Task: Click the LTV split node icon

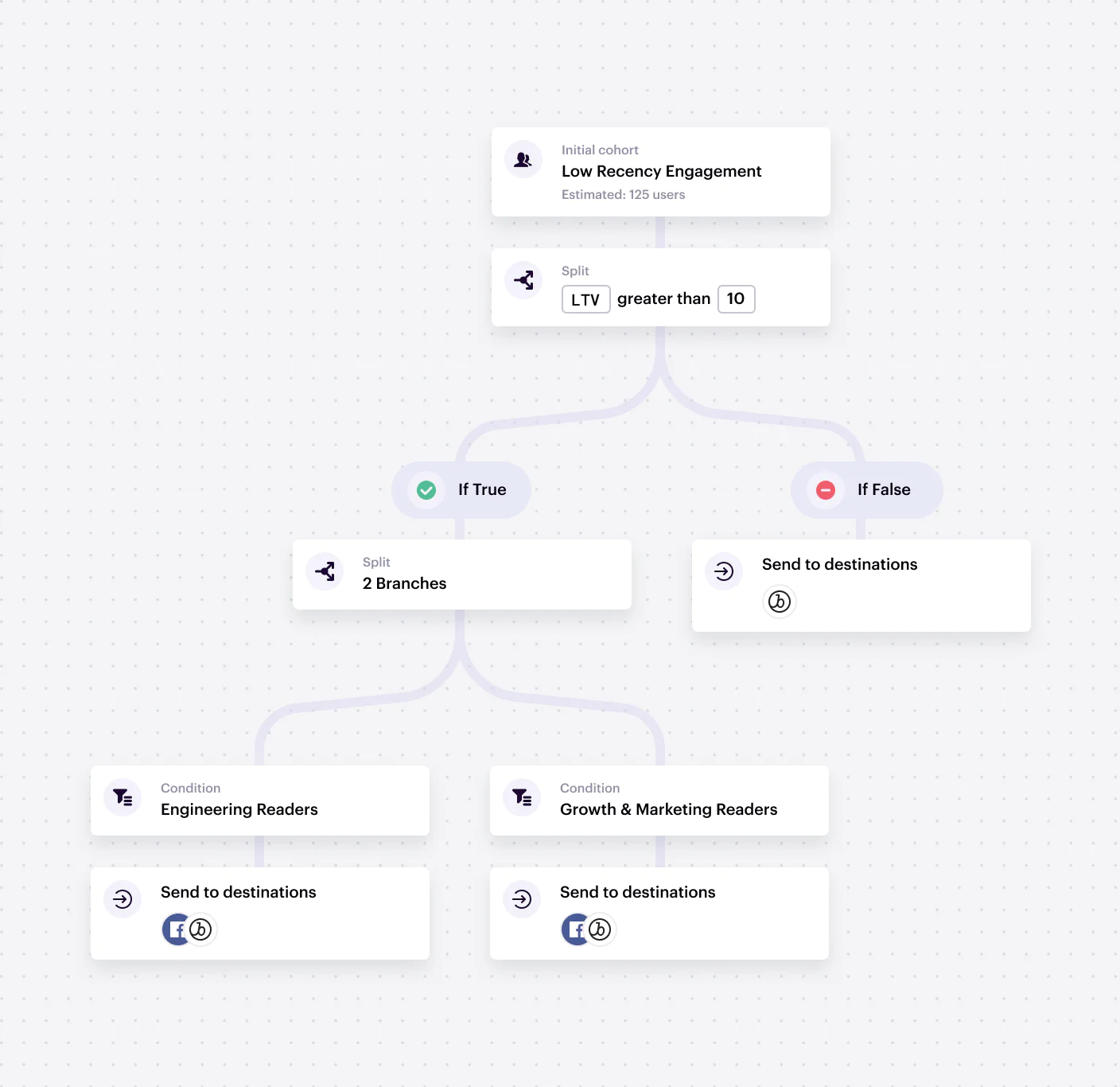Action: tap(523, 280)
